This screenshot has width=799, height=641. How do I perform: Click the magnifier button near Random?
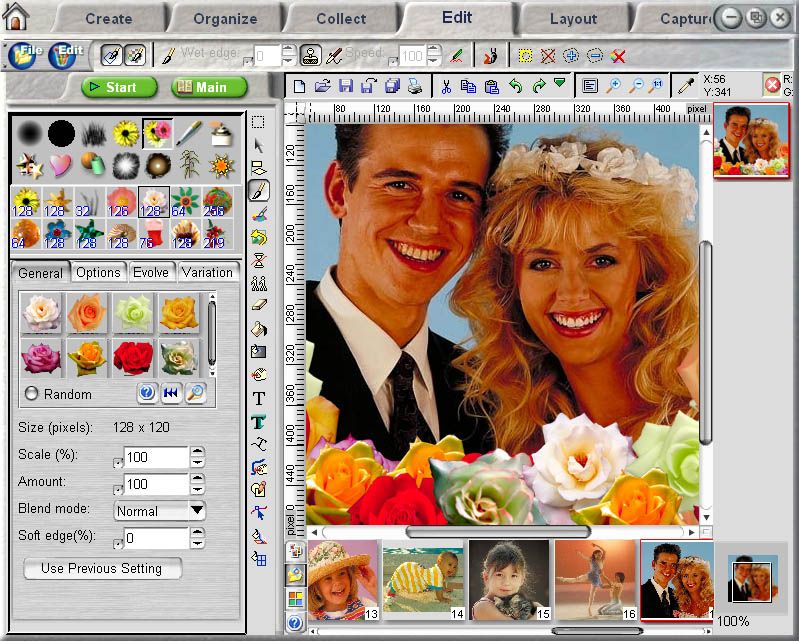pos(196,393)
